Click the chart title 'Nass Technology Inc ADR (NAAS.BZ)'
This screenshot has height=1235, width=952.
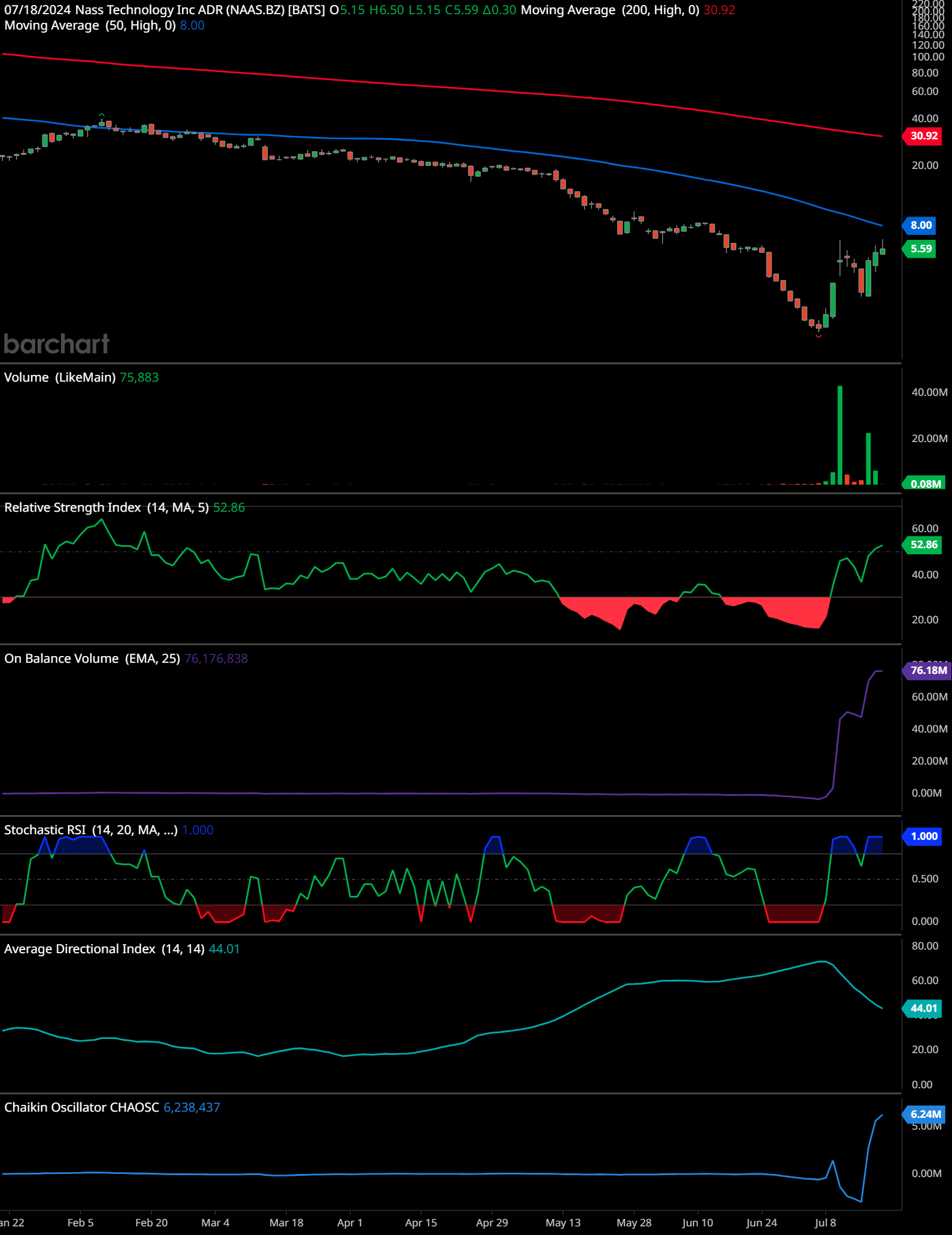point(181,10)
